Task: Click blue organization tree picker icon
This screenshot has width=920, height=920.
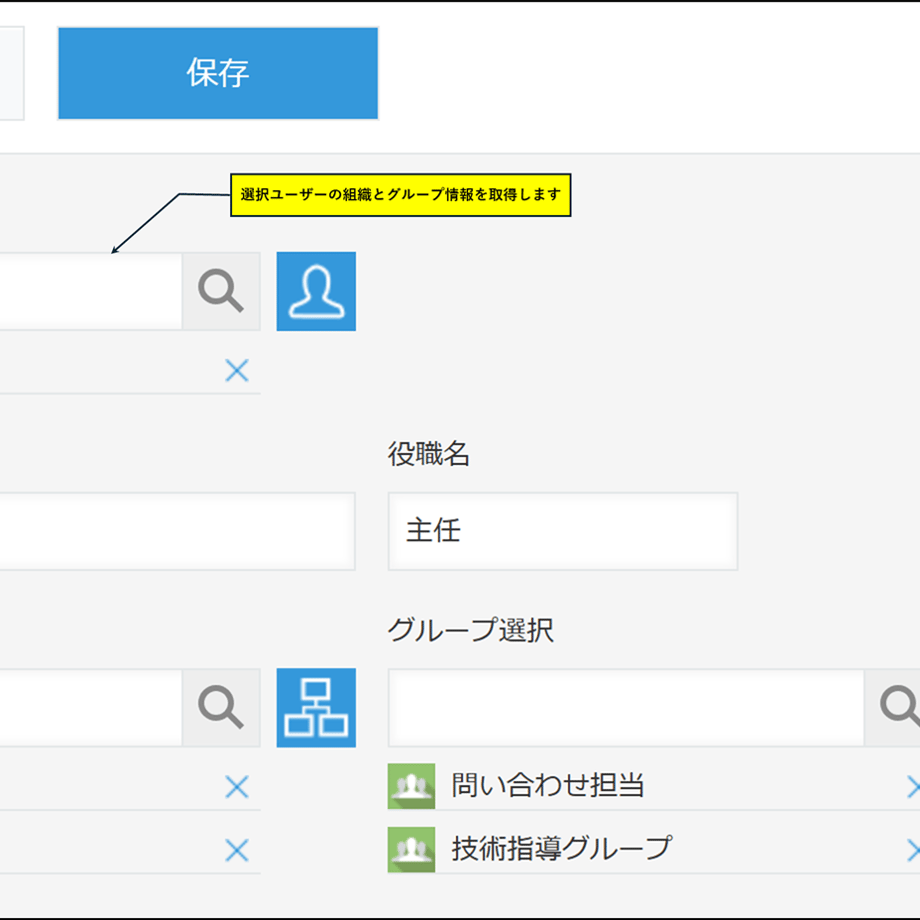Action: 316,708
